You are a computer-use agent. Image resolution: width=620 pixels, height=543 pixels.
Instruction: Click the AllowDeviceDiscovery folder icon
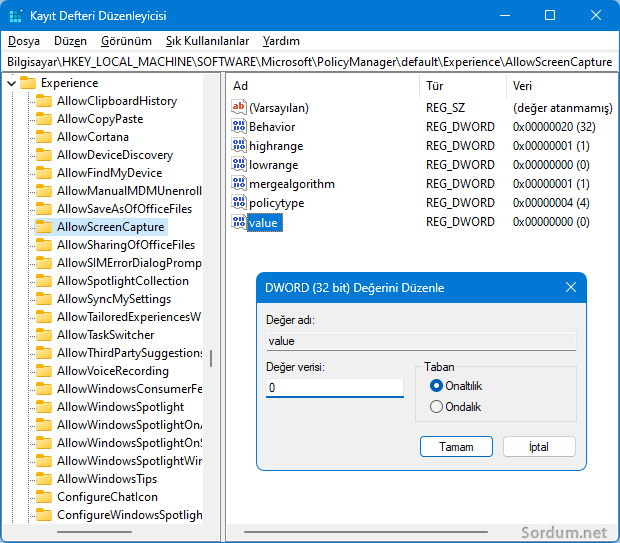click(43, 155)
